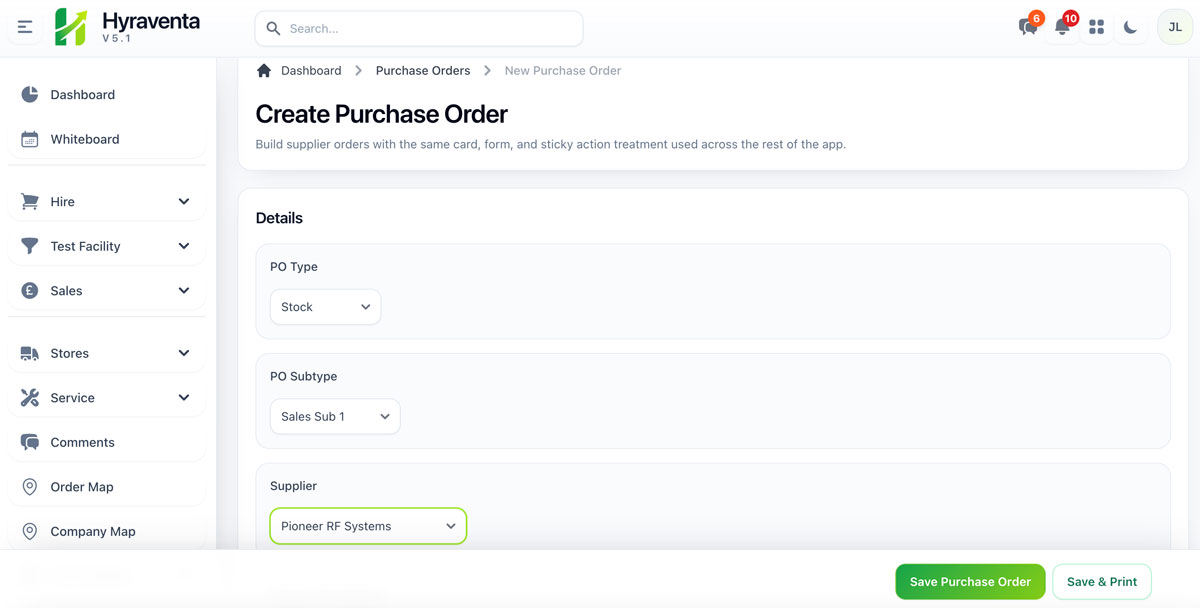
Task: Collapse the sidebar with the hamburger icon
Action: 25,28
